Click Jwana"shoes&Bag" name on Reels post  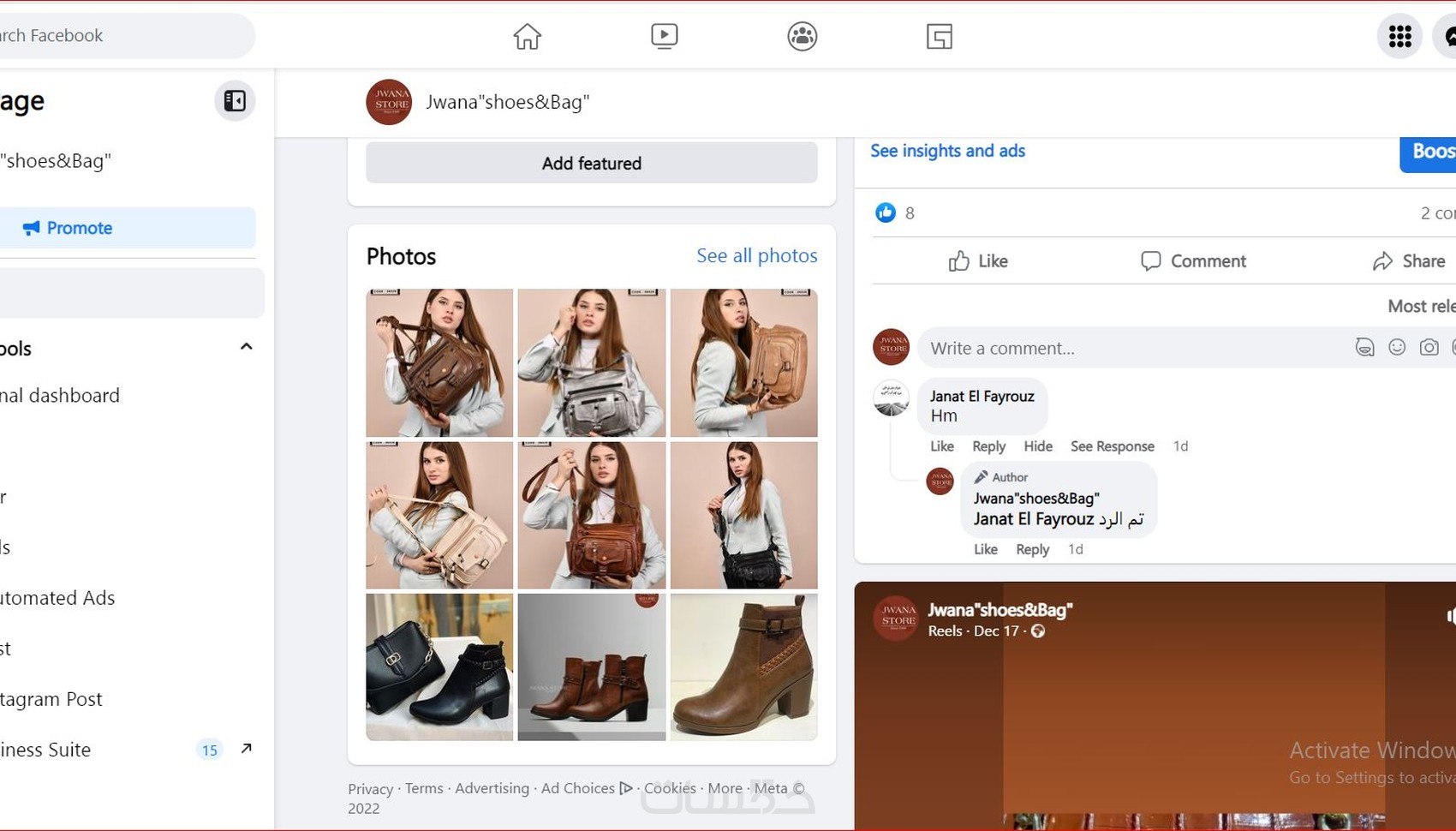[1000, 610]
